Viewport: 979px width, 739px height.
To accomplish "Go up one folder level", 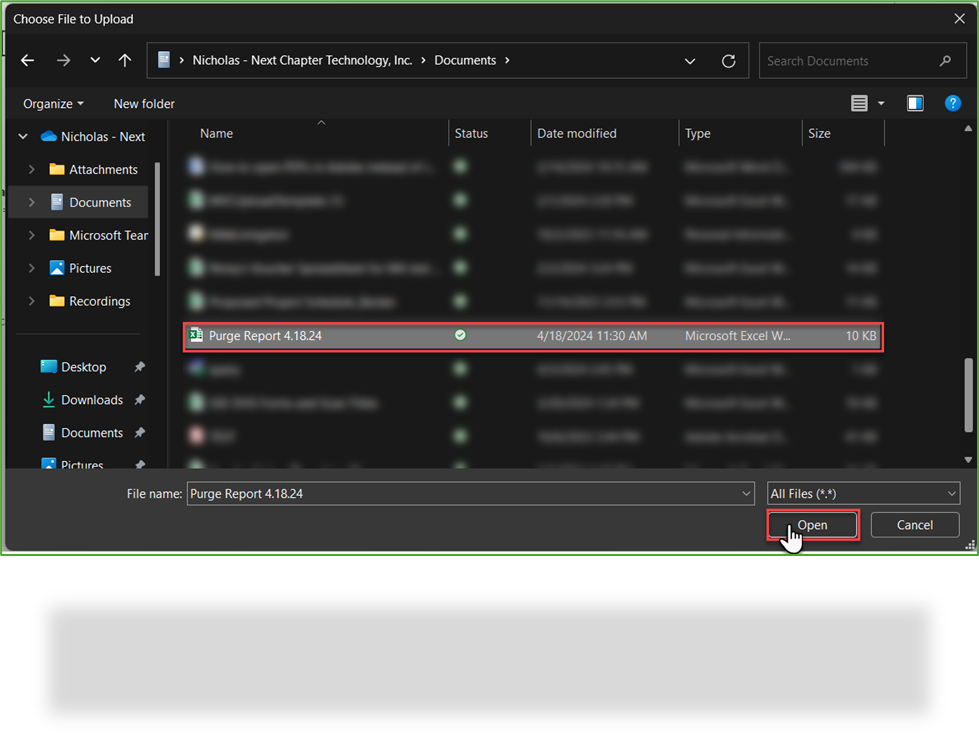I will 125,61.
